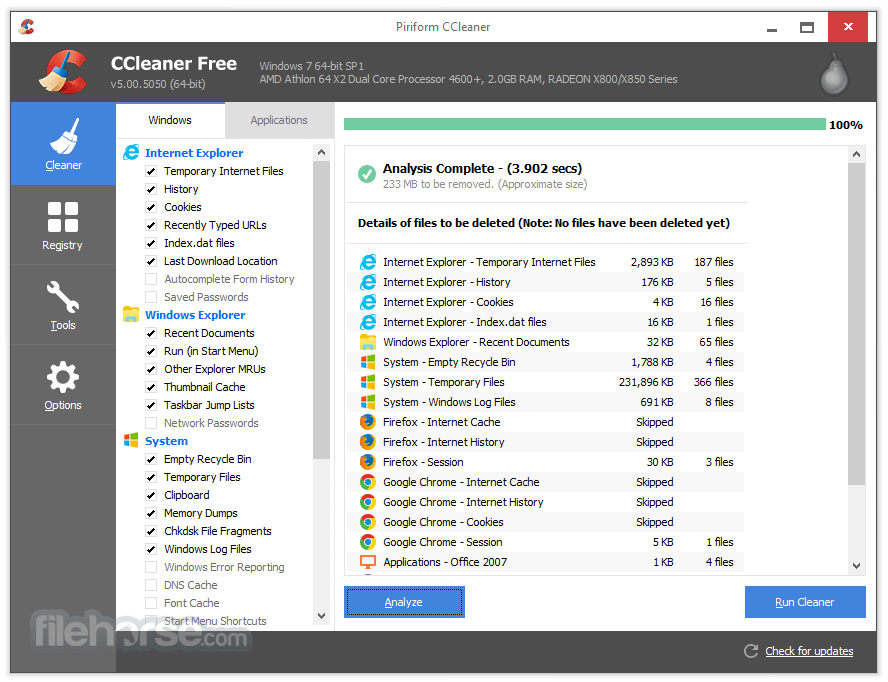Disable the Empty Recycle Bin option
The image size is (888, 682).
(152, 459)
